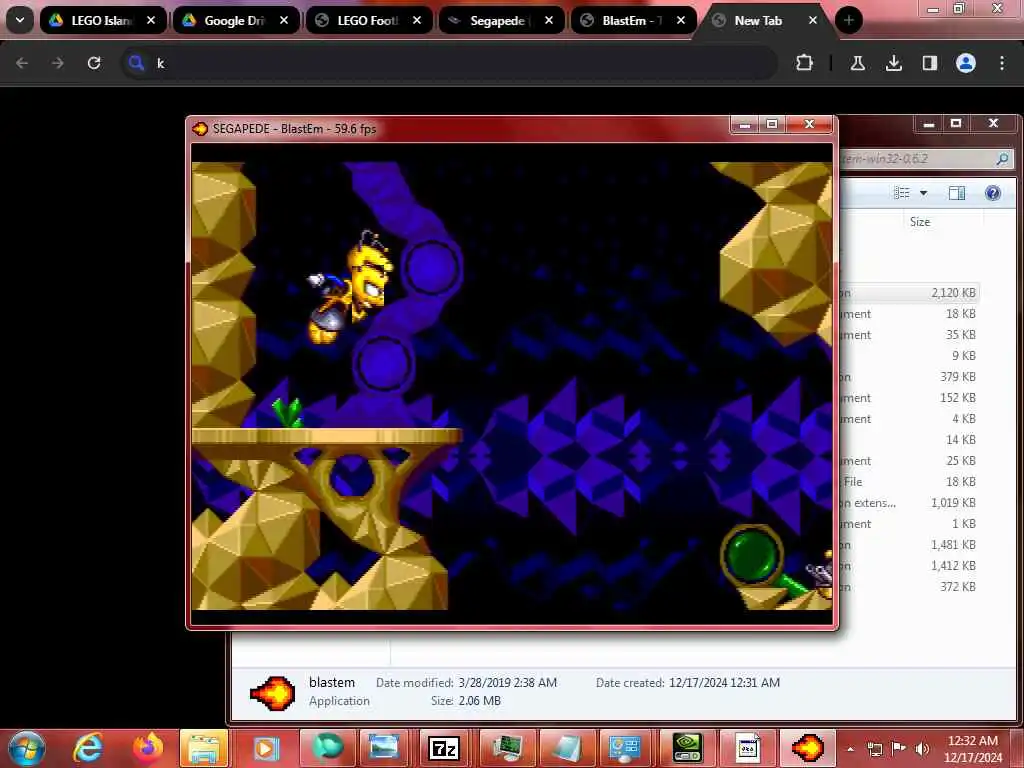Viewport: 1024px width, 768px height.
Task: Open the Action Center flag icon
Action: (898, 749)
